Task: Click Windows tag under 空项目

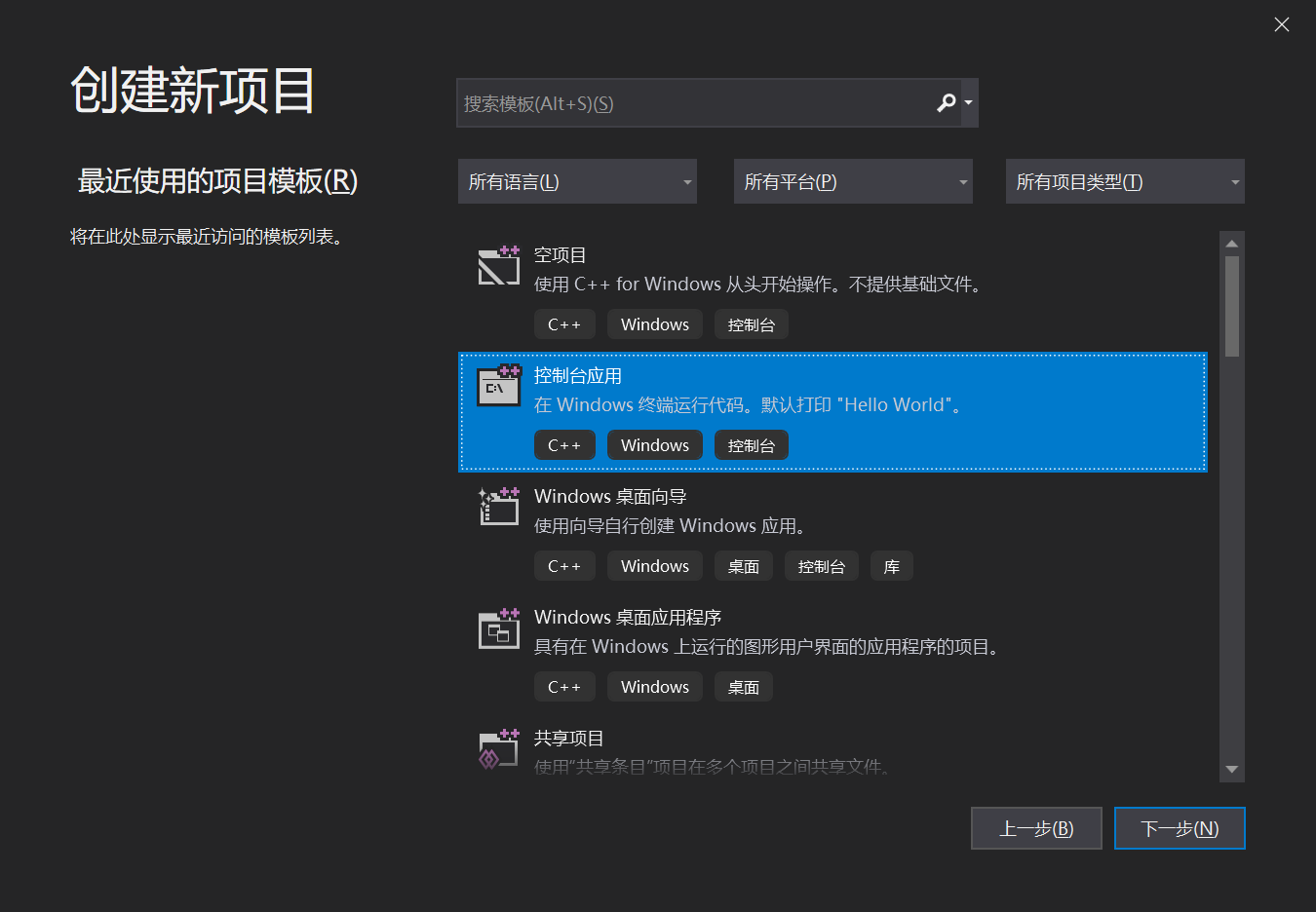Action: [x=655, y=324]
